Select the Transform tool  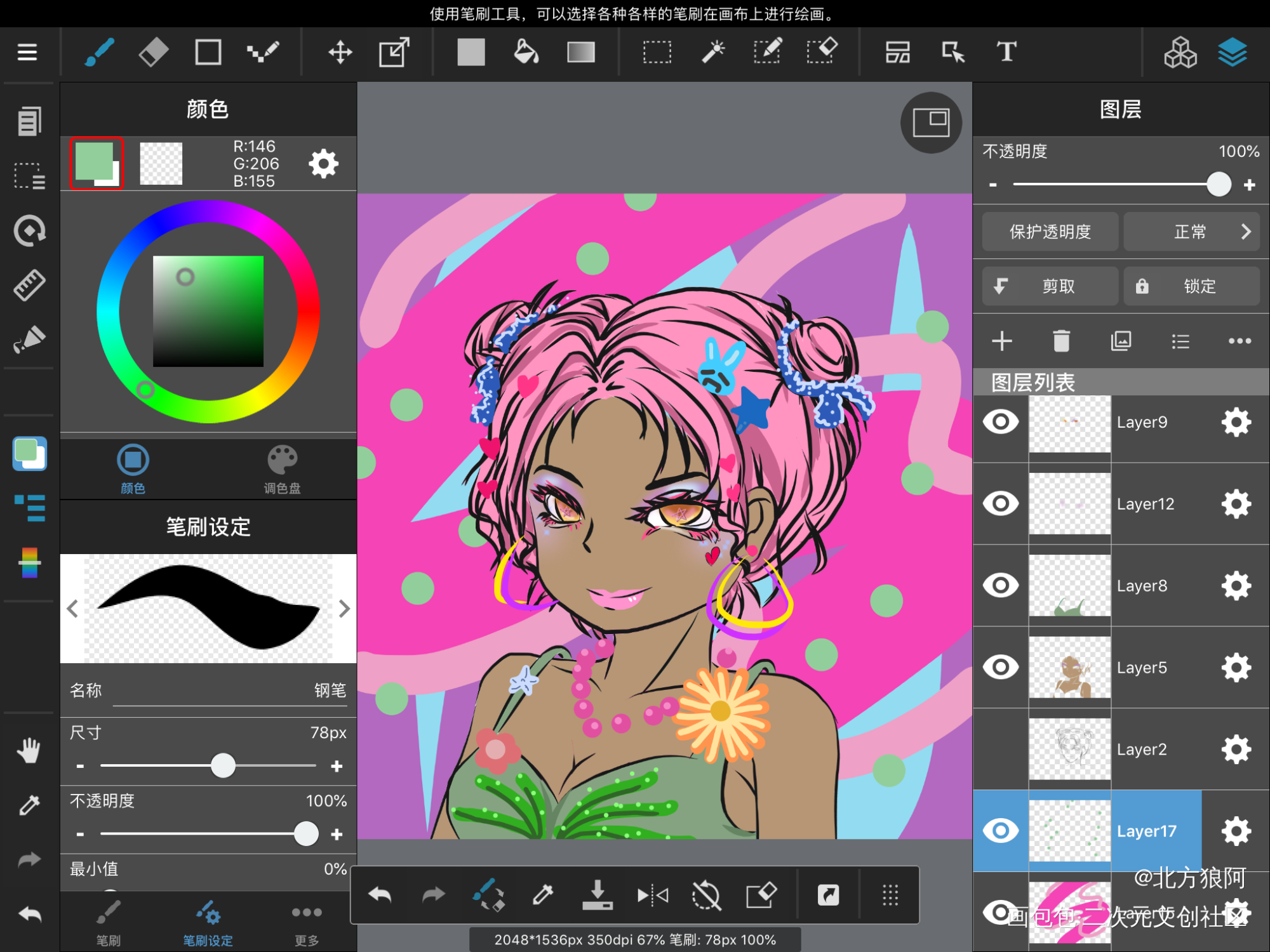[x=394, y=52]
